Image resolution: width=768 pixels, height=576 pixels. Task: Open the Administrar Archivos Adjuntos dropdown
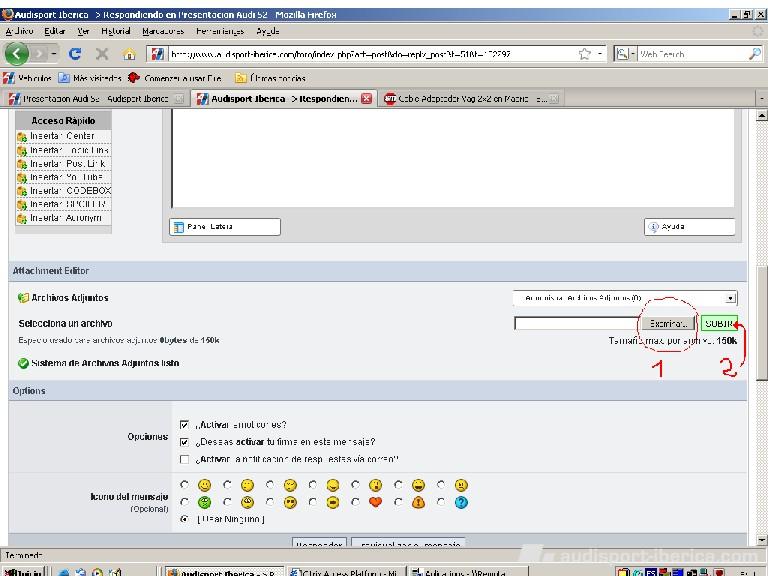(x=625, y=298)
